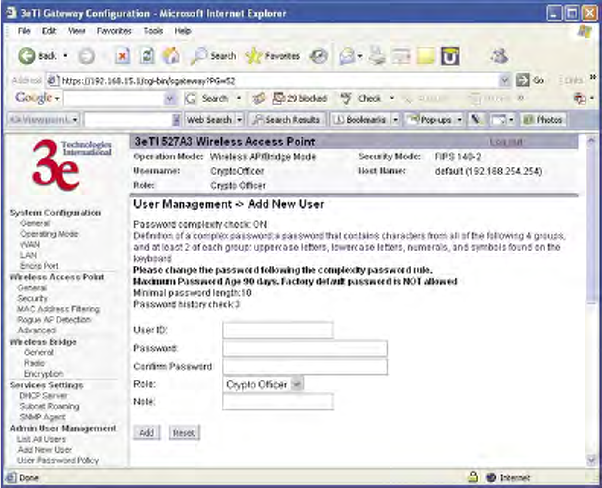
Task: Open MAC Address Filtering link
Action: [x=58, y=309]
